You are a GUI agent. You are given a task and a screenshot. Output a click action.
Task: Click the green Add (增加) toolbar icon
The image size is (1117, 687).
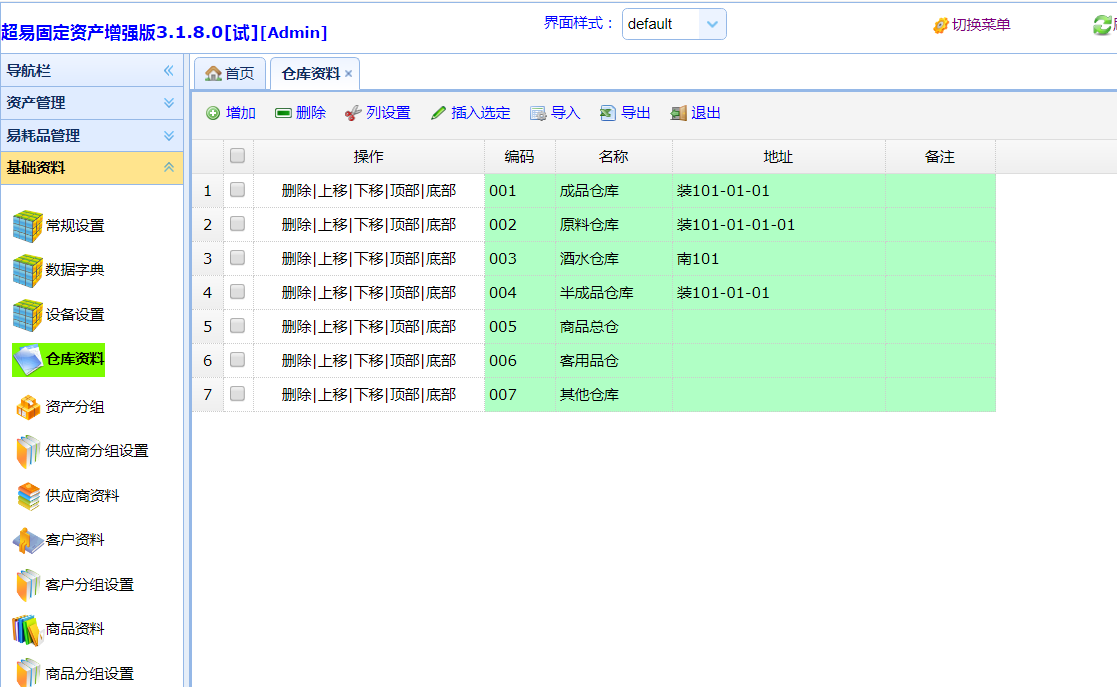coord(213,114)
